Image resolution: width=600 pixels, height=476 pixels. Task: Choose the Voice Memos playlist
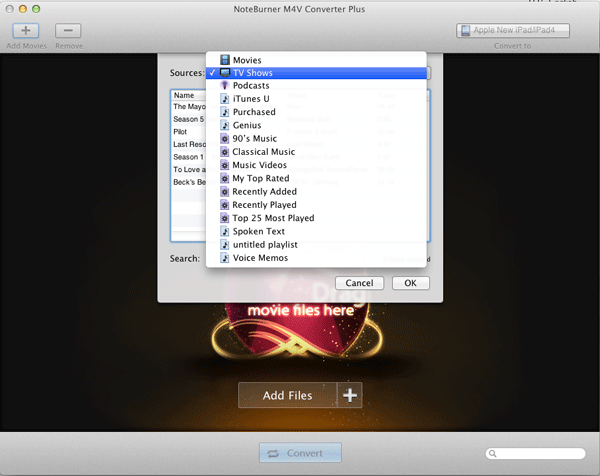pyautogui.click(x=316, y=258)
